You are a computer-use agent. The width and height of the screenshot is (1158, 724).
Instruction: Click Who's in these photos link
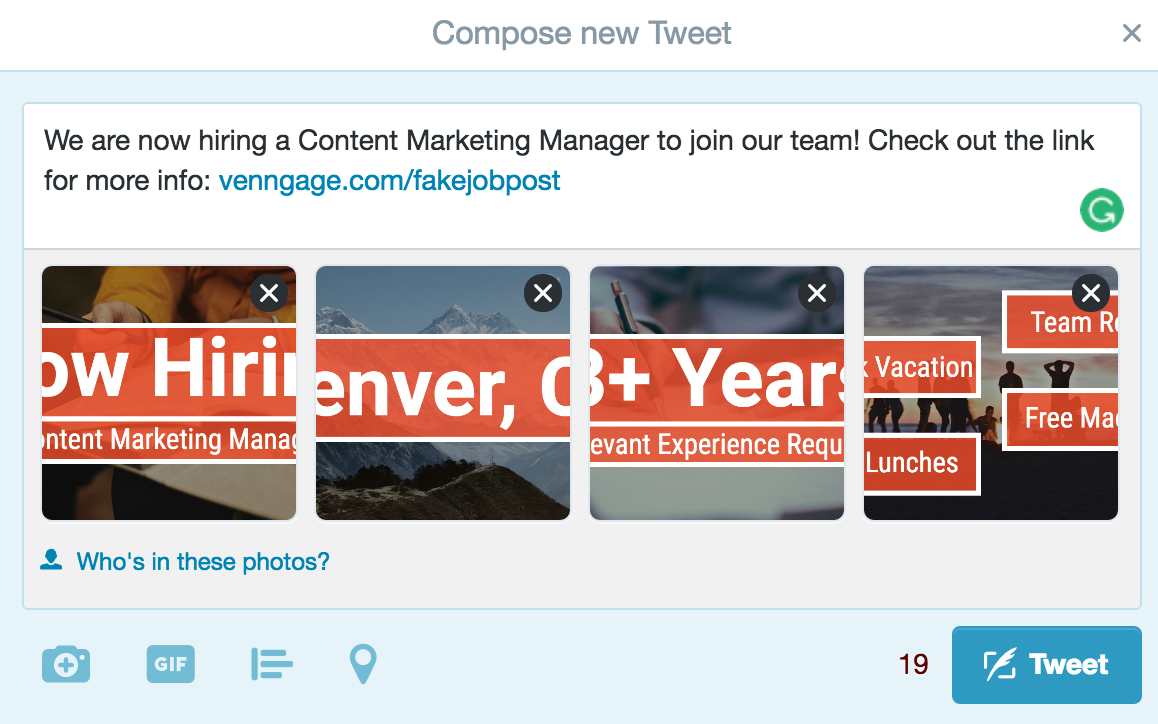coord(202,562)
